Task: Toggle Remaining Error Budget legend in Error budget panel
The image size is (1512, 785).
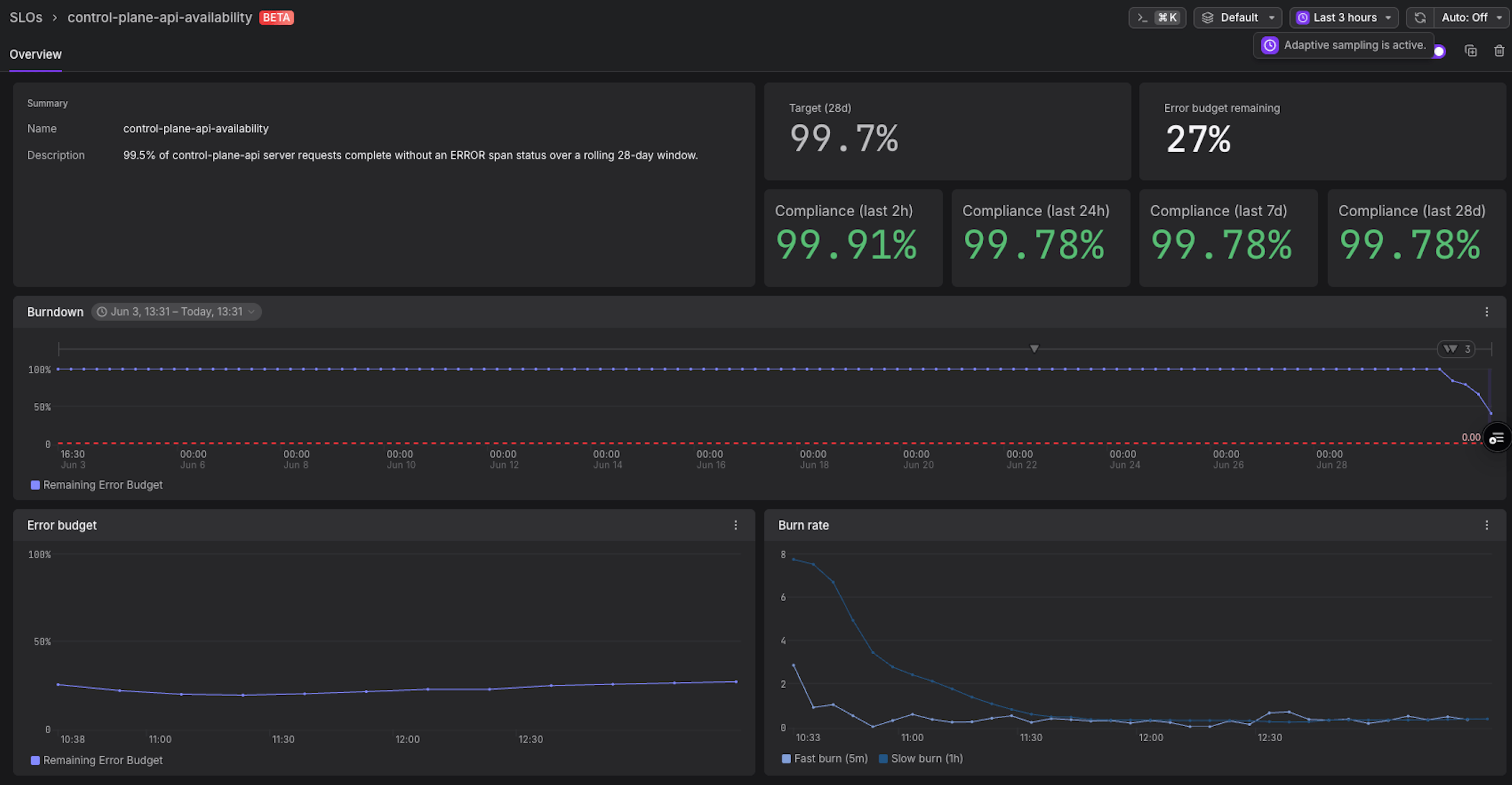Action: (96, 760)
